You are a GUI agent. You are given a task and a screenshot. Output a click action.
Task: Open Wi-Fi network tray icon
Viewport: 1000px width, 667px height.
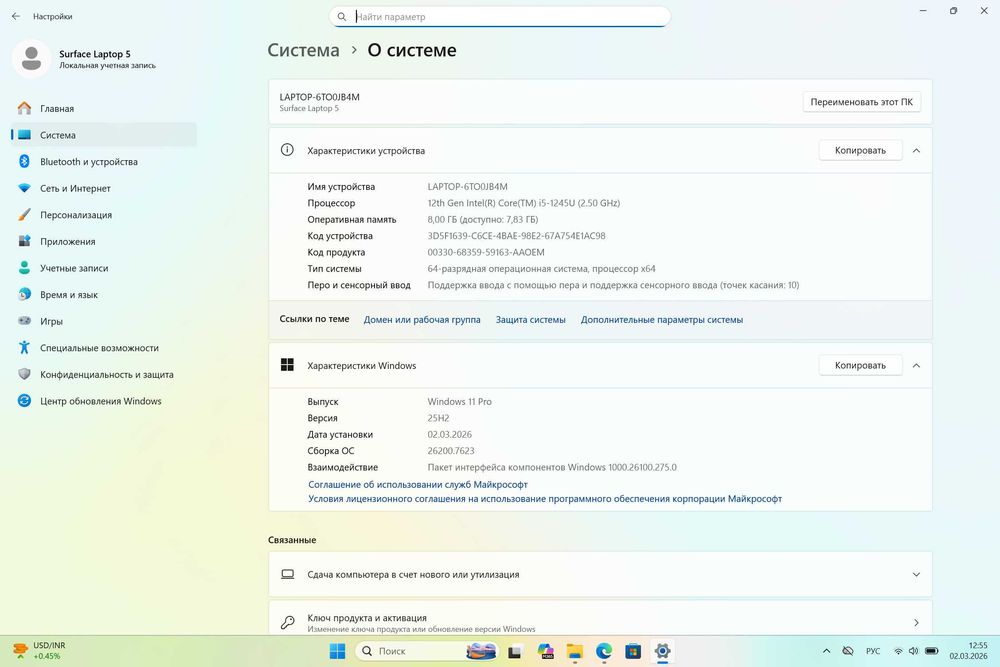[898, 651]
